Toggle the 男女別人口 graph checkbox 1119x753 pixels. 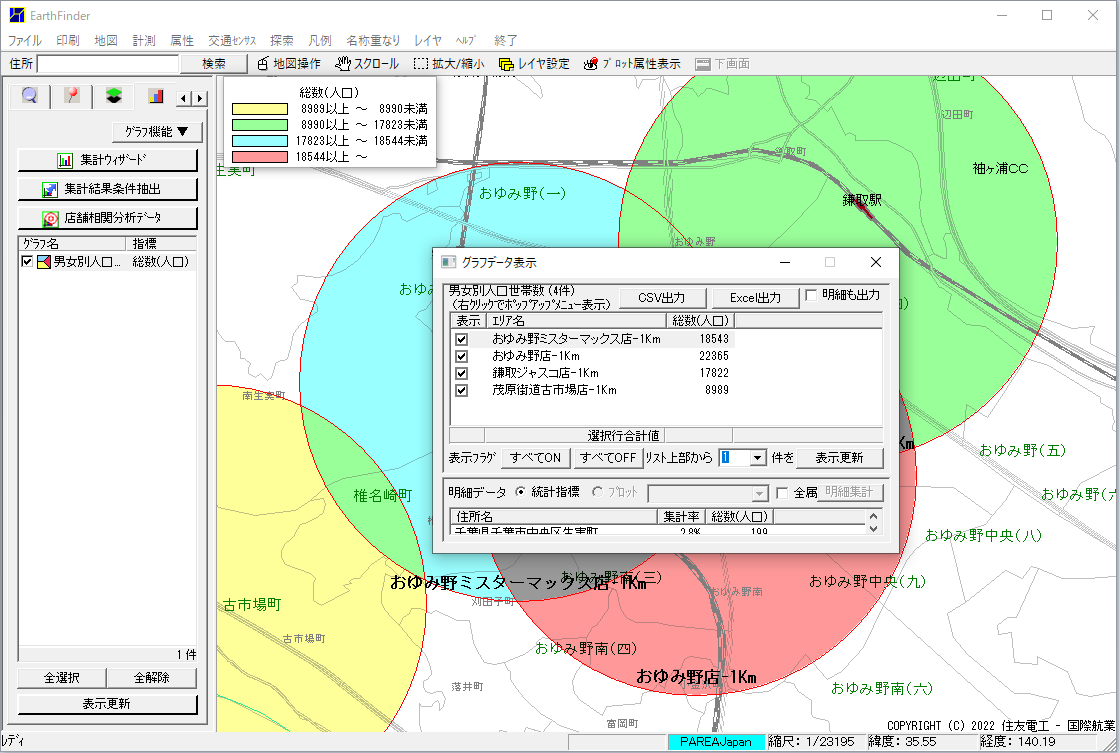click(27, 262)
